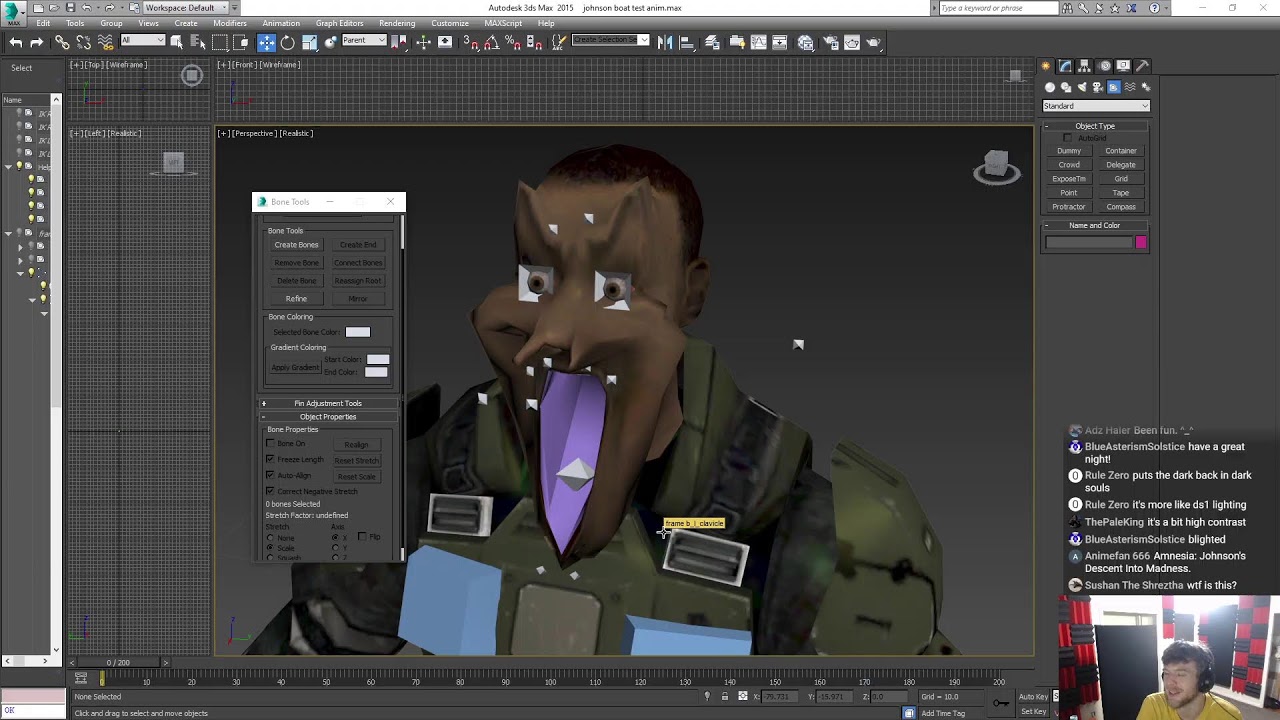
Task: Toggle the 3D Snaps button
Action: tap(470, 42)
